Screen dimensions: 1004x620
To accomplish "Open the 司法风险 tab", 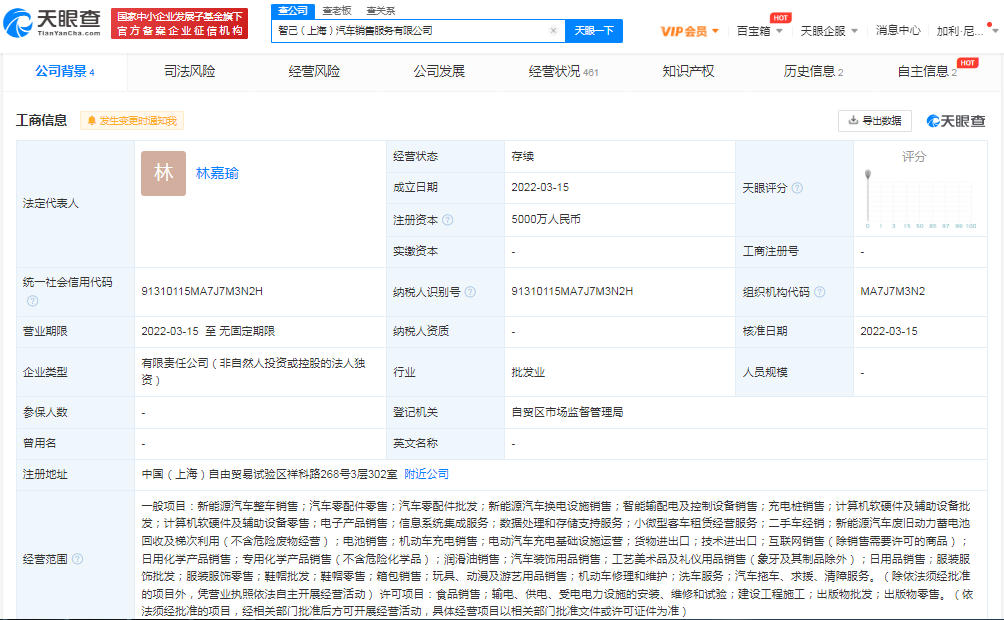I will (x=190, y=71).
